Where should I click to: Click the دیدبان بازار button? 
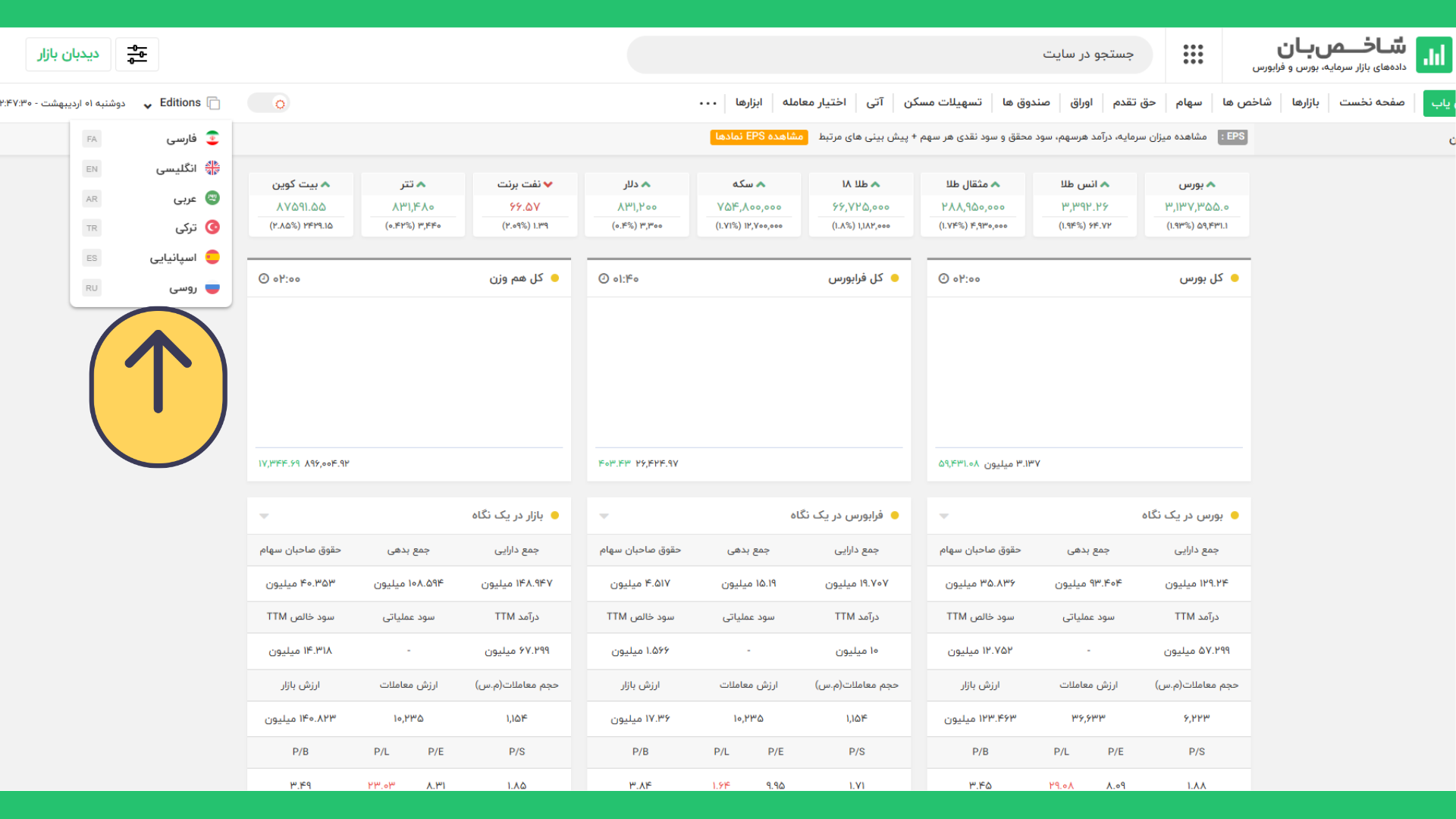coord(68,55)
